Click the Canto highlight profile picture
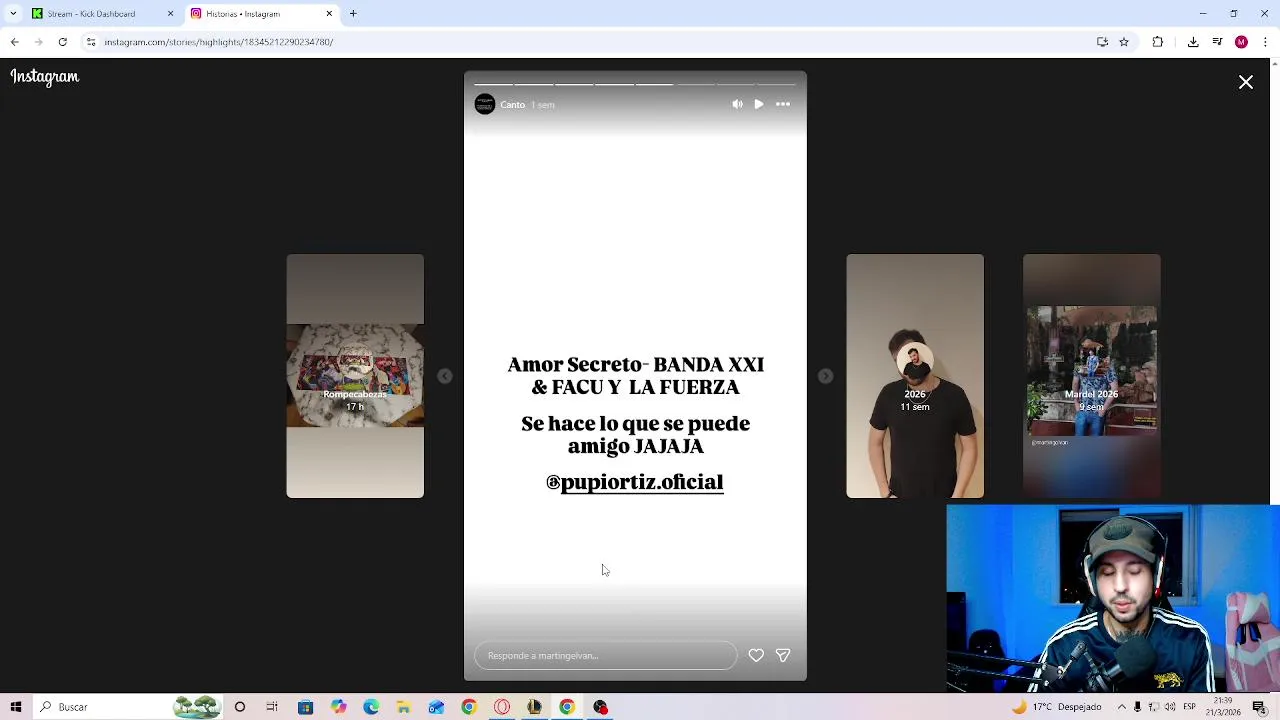 (x=485, y=104)
